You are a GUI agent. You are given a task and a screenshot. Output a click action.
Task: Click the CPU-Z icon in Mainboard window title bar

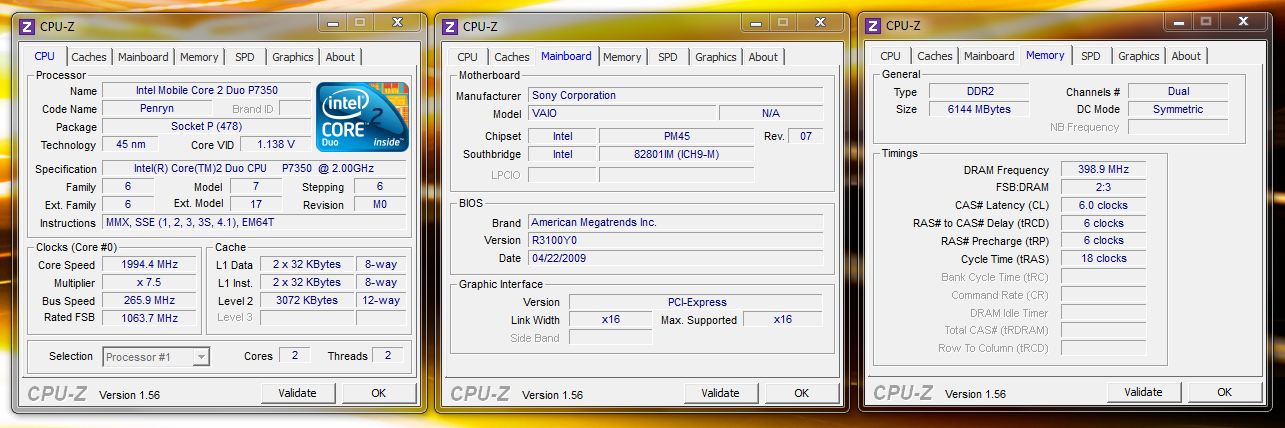[x=450, y=26]
